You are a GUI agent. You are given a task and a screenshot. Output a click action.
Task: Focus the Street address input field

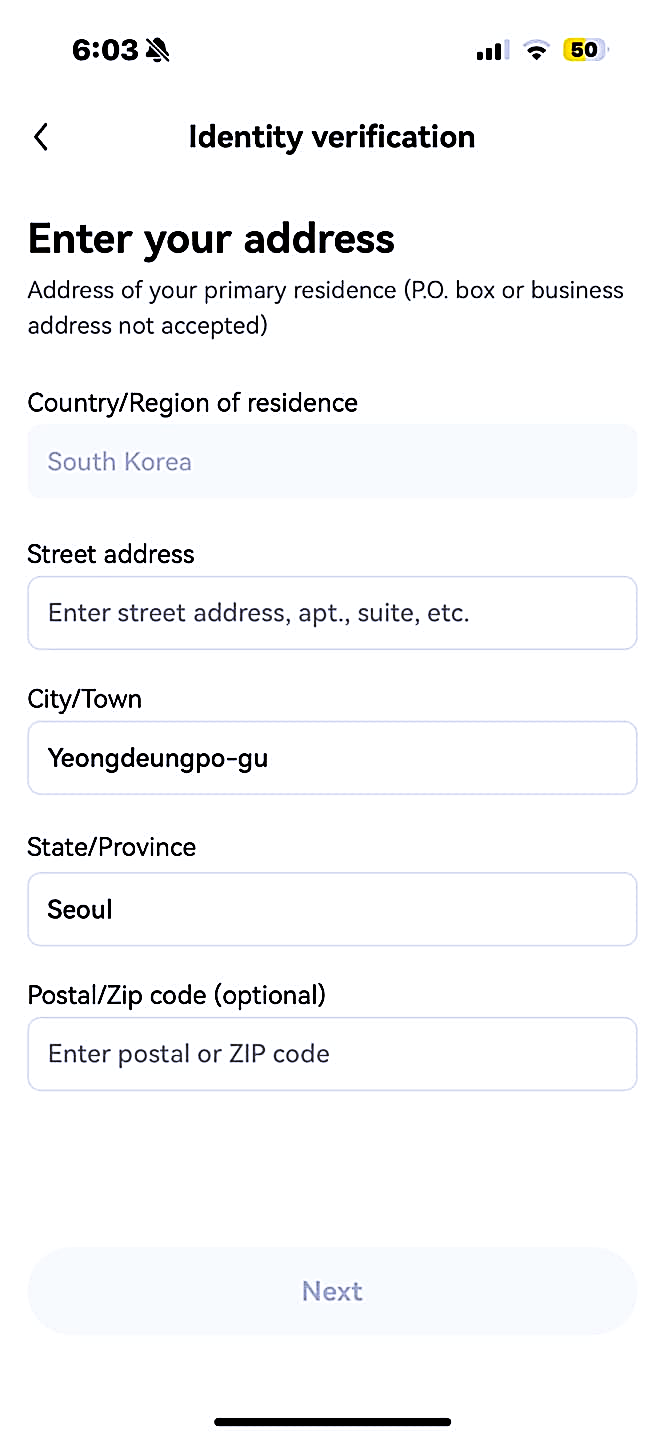tap(332, 613)
